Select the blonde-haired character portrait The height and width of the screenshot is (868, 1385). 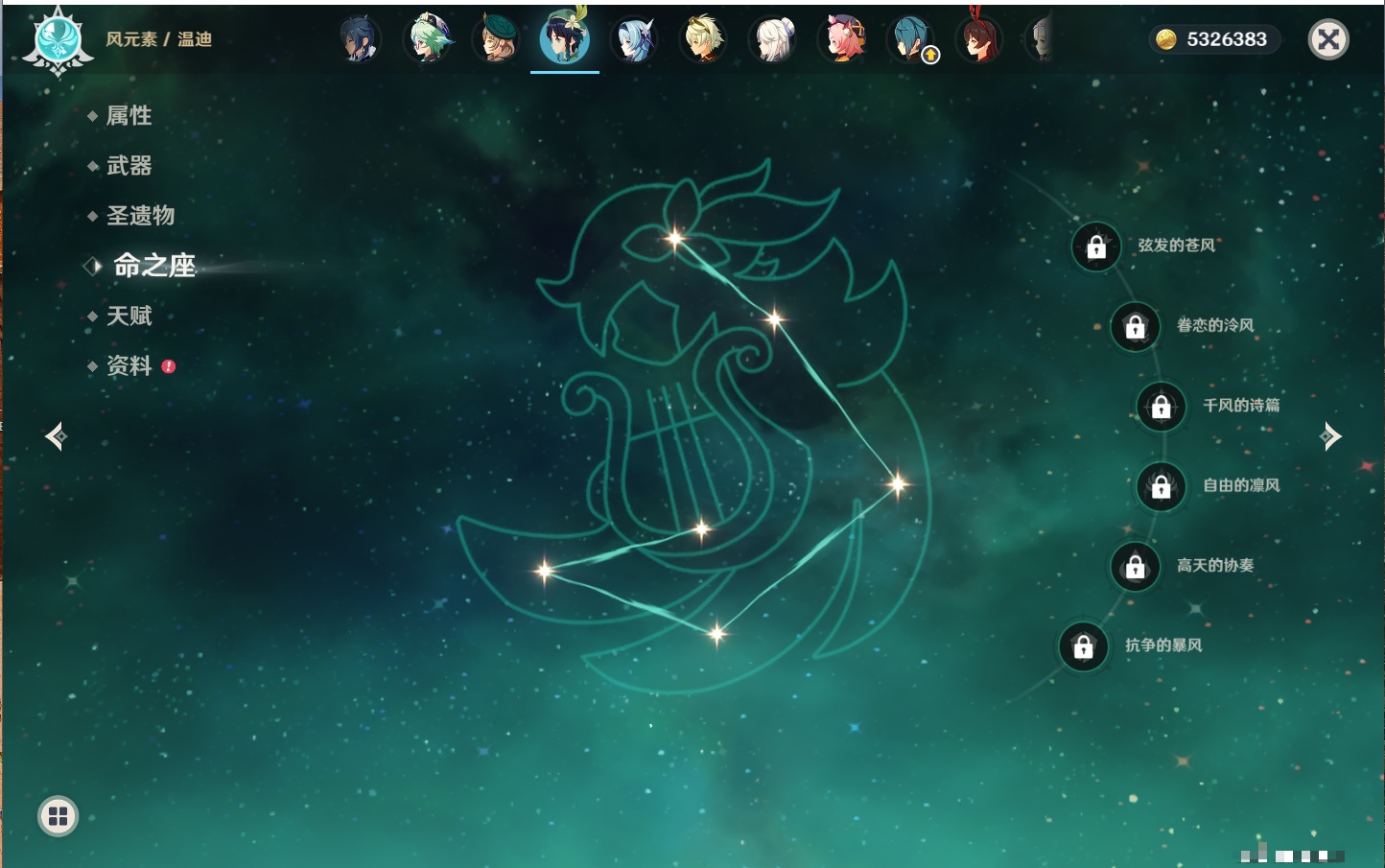pyautogui.click(x=703, y=39)
